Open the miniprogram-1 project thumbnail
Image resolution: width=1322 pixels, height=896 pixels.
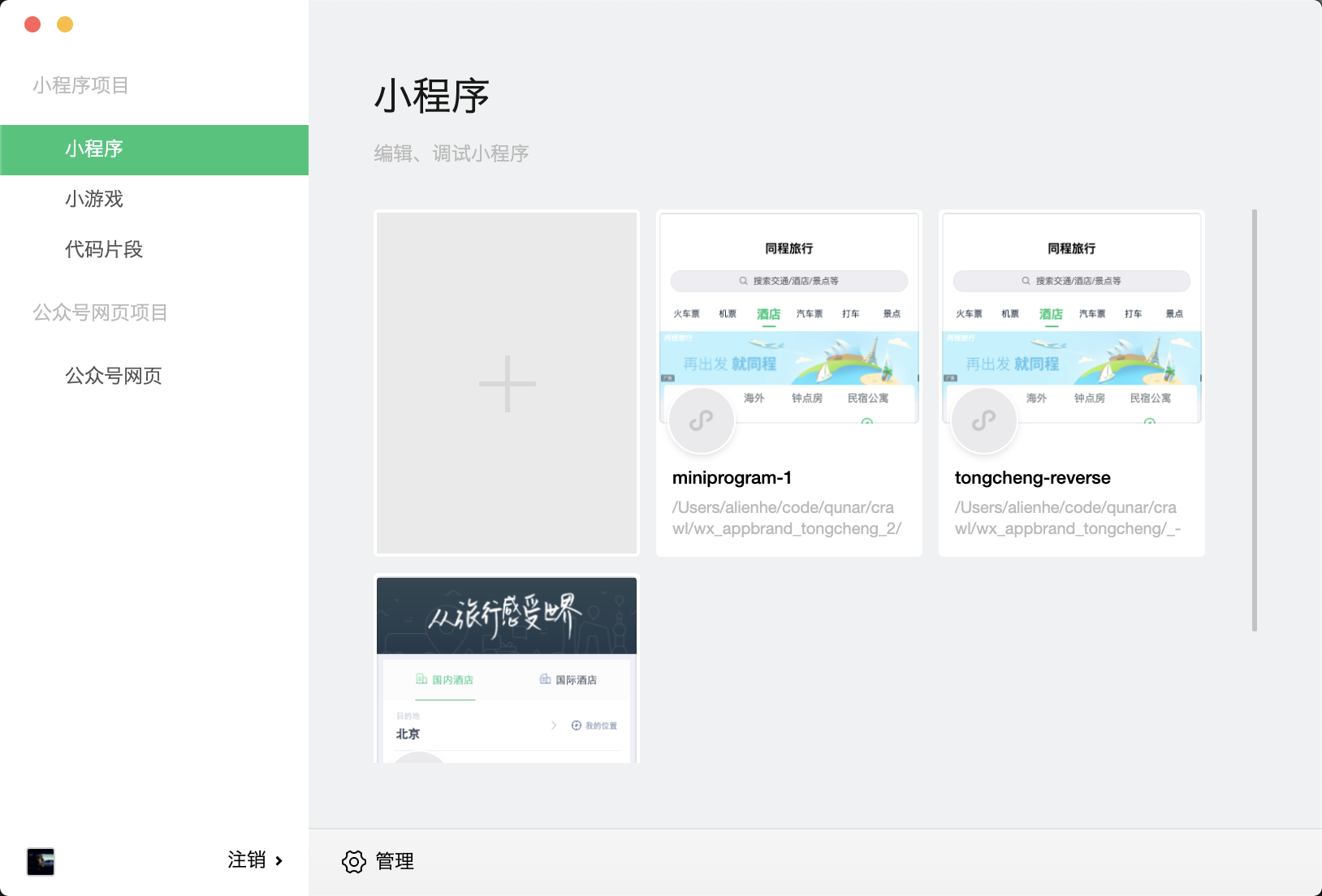[789, 318]
